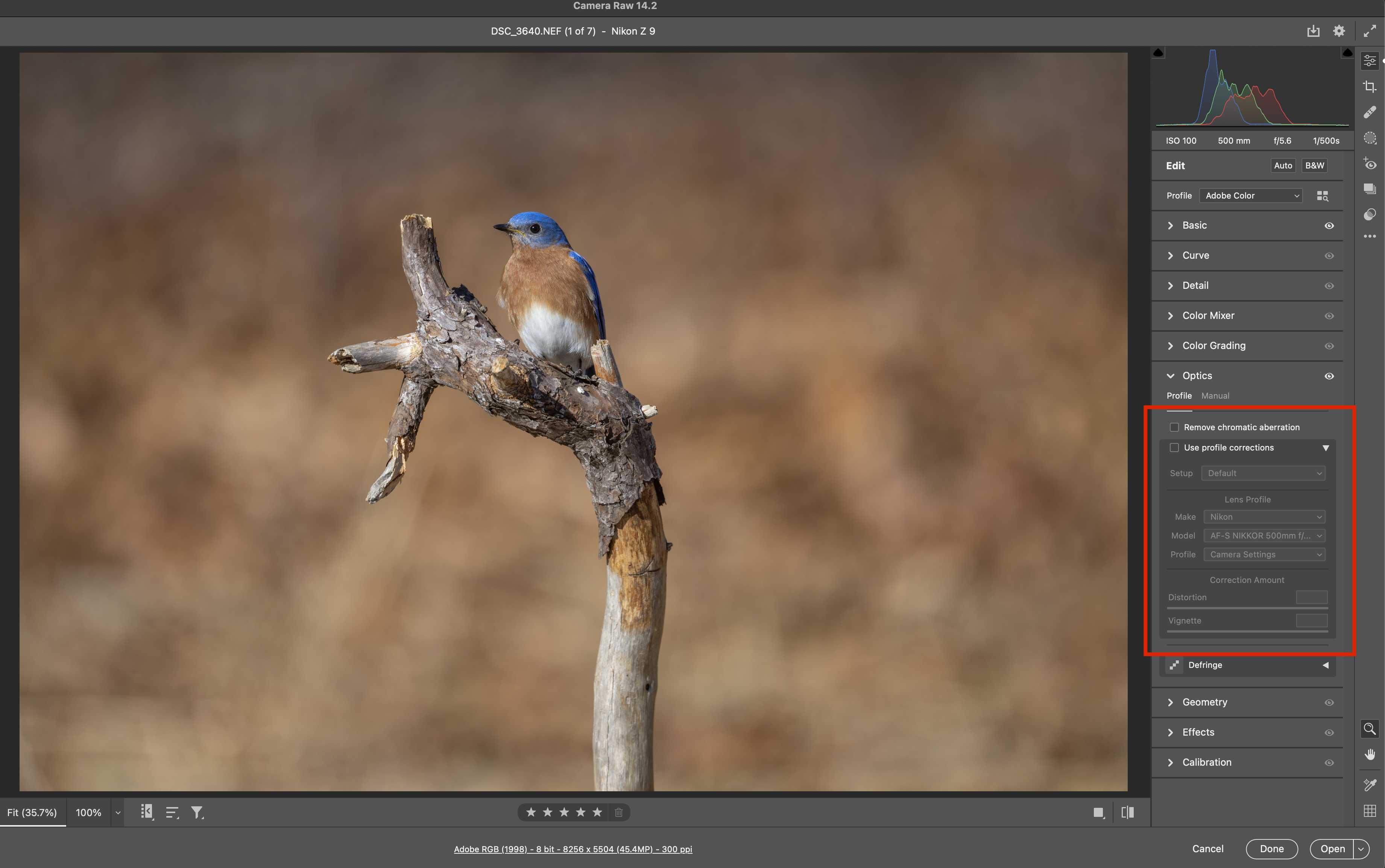The width and height of the screenshot is (1385, 868).
Task: Toggle visibility eye for Basic panel
Action: [x=1329, y=226]
